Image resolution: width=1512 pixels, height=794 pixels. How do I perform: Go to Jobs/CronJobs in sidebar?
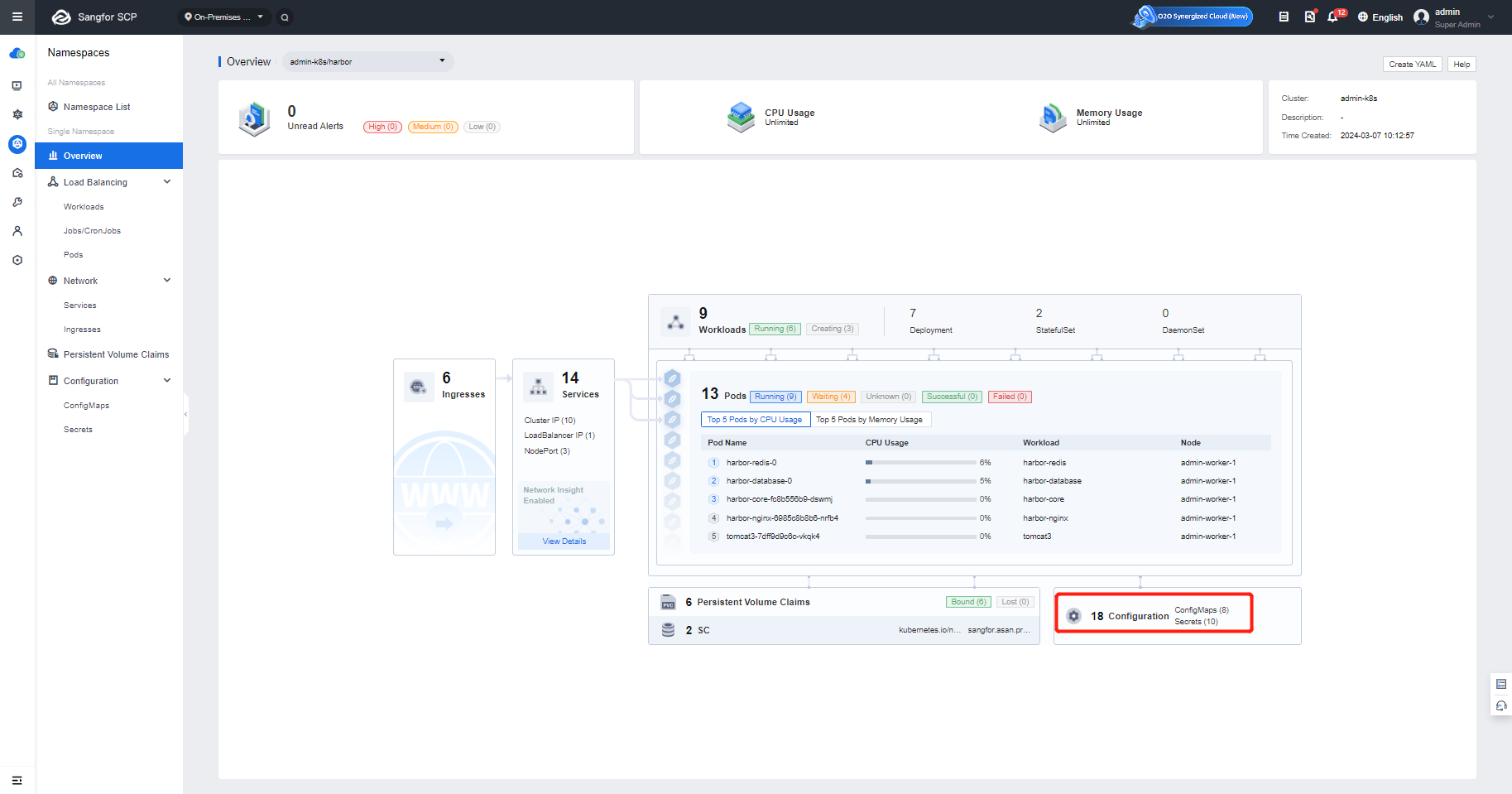(x=92, y=231)
